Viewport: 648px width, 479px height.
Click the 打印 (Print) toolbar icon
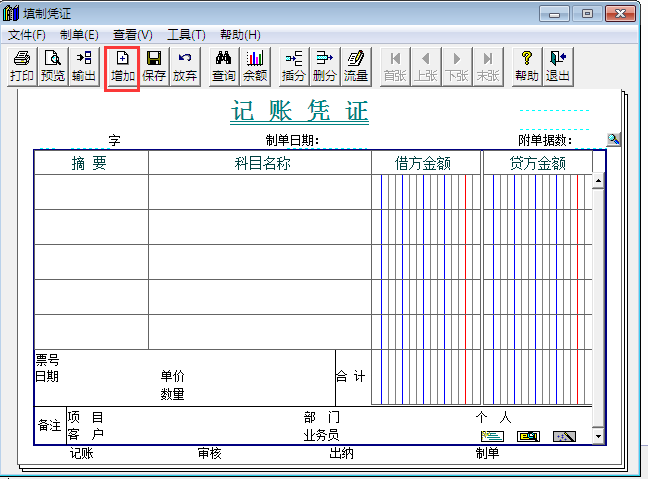(x=21, y=67)
